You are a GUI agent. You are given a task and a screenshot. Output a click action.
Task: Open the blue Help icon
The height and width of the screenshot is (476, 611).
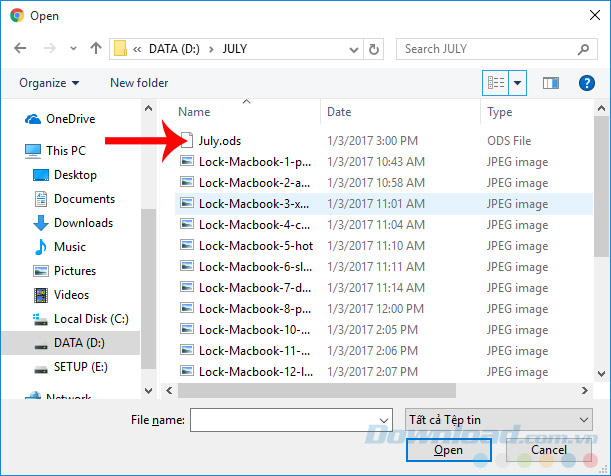586,83
